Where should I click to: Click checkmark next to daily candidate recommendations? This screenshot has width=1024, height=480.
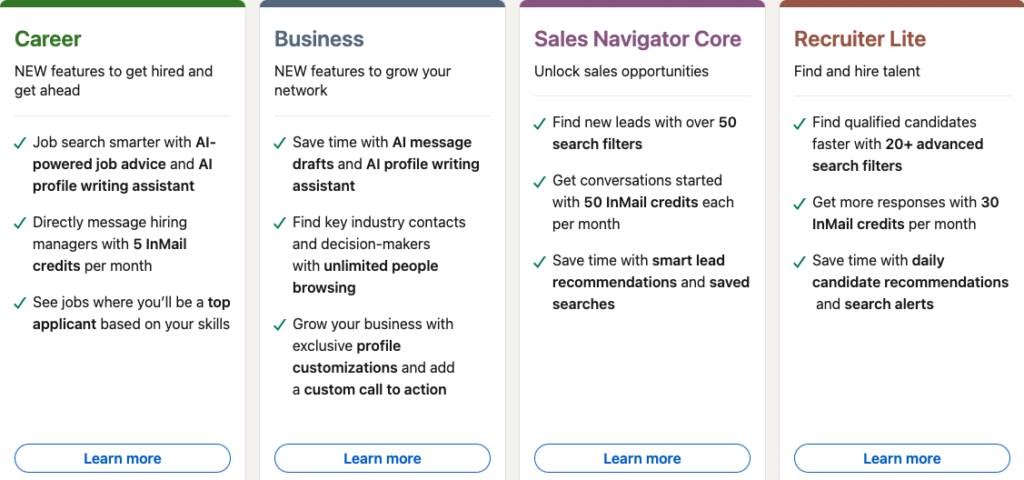(800, 261)
